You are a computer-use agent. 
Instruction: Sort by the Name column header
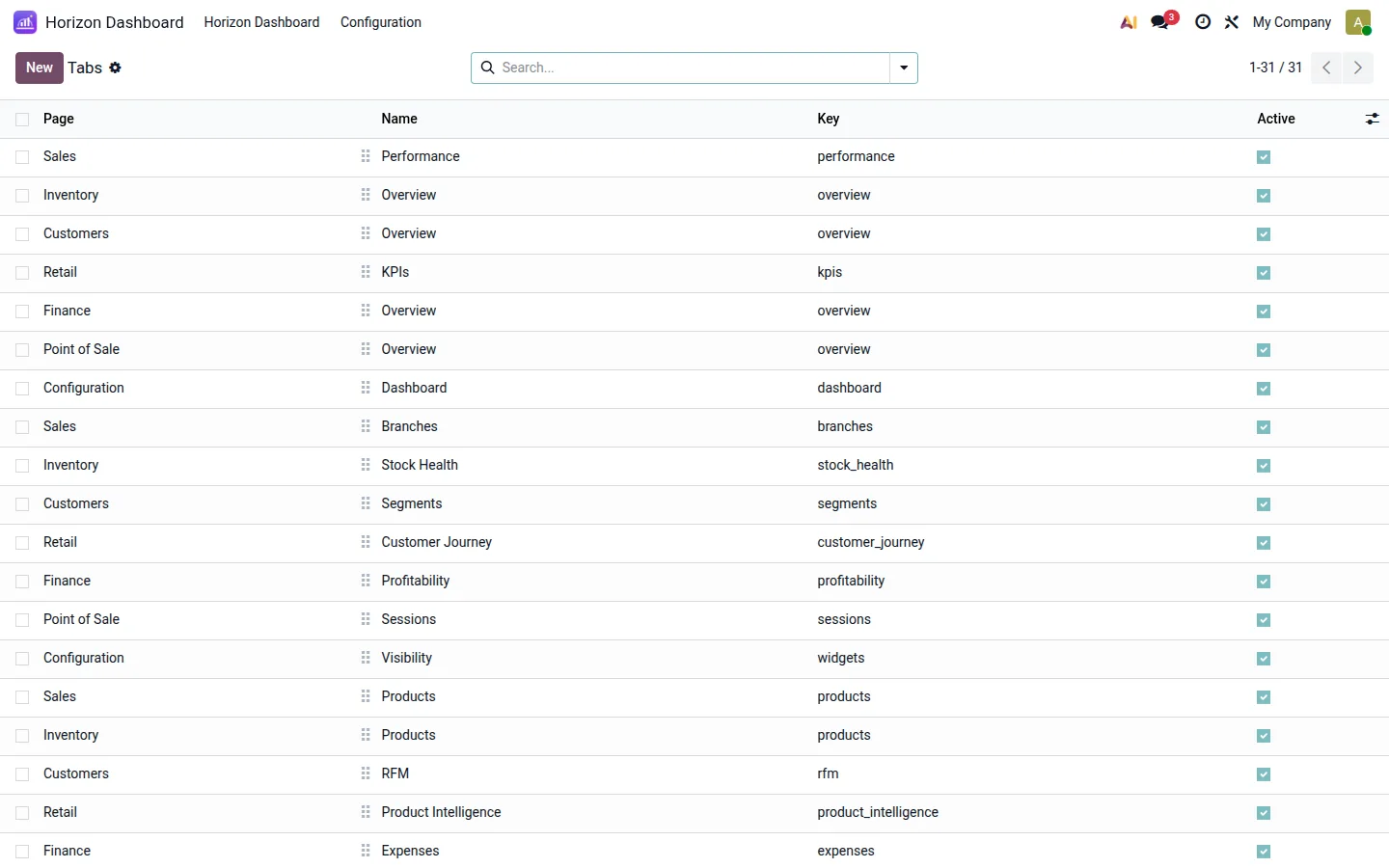click(x=399, y=119)
